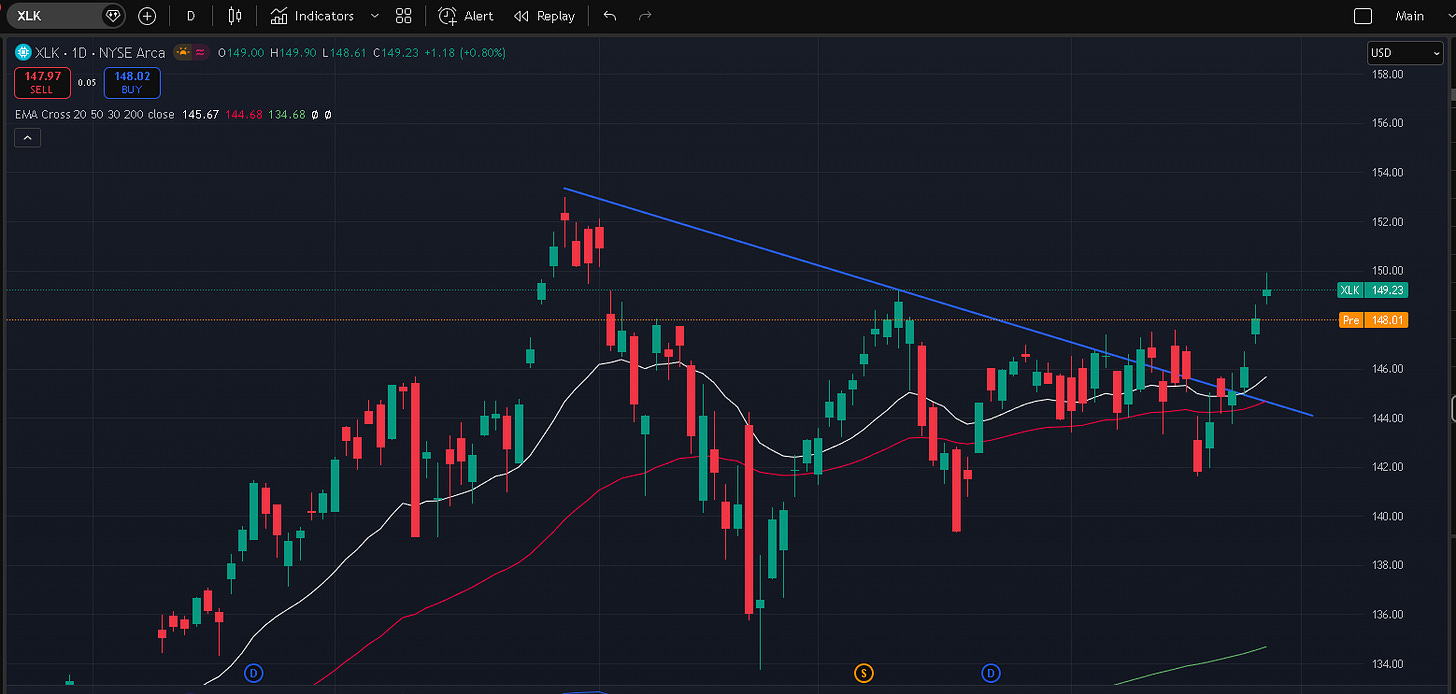
Task: Click the blue D dividend marker beside S
Action: tap(992, 673)
